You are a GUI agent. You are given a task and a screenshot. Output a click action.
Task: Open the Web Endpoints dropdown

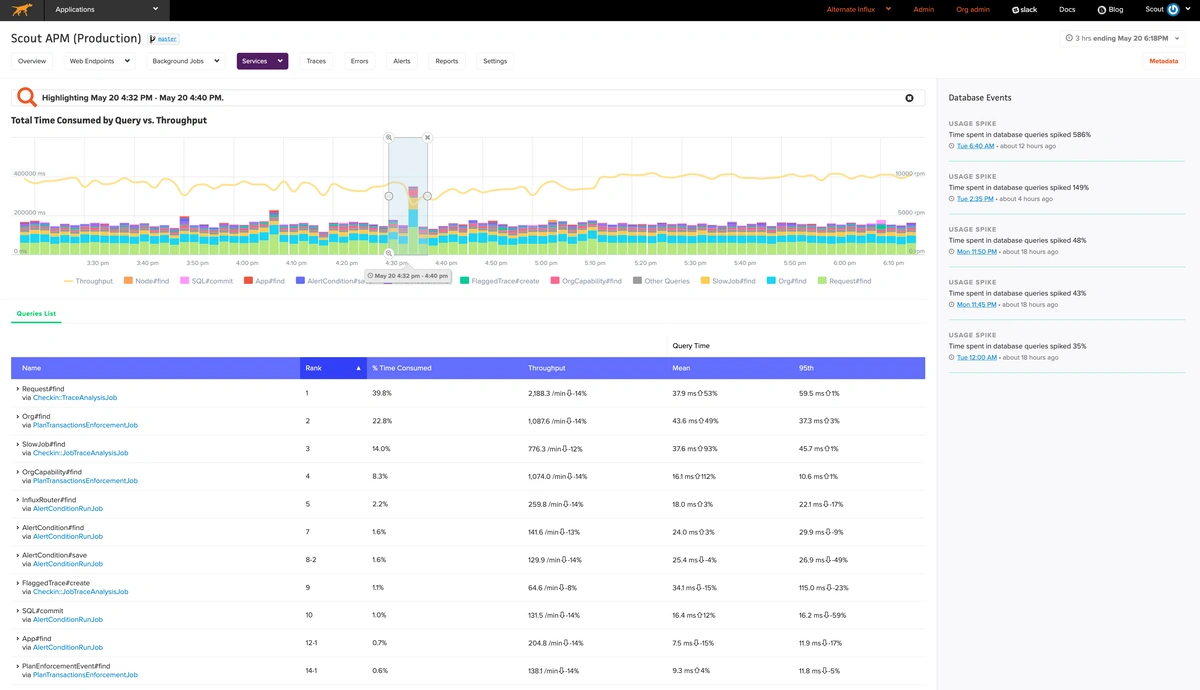(x=99, y=61)
